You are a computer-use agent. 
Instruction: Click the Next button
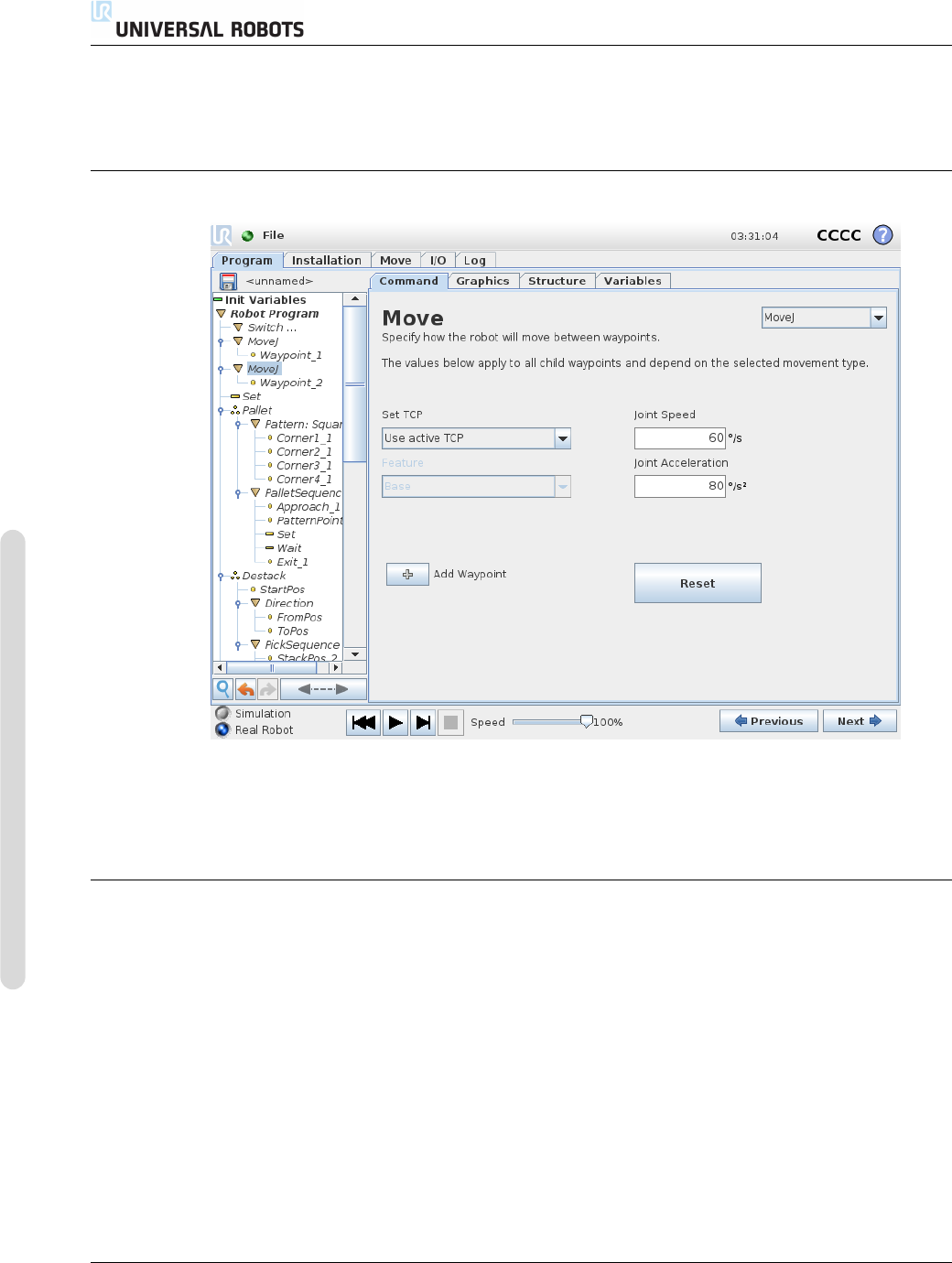coord(860,721)
